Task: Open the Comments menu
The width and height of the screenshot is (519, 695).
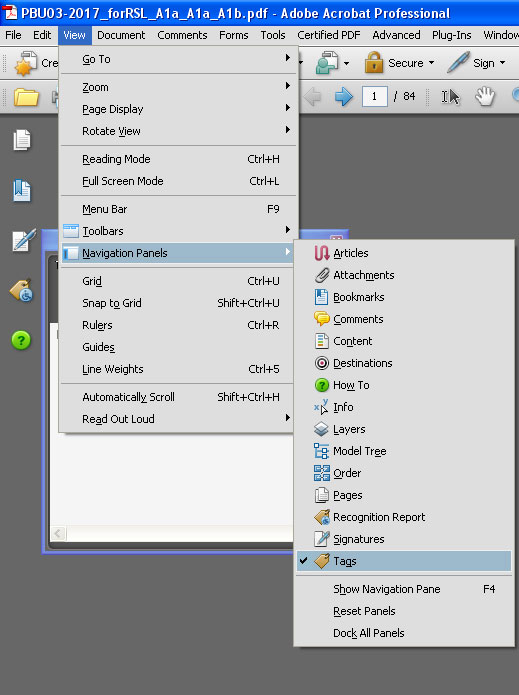Action: (x=182, y=35)
